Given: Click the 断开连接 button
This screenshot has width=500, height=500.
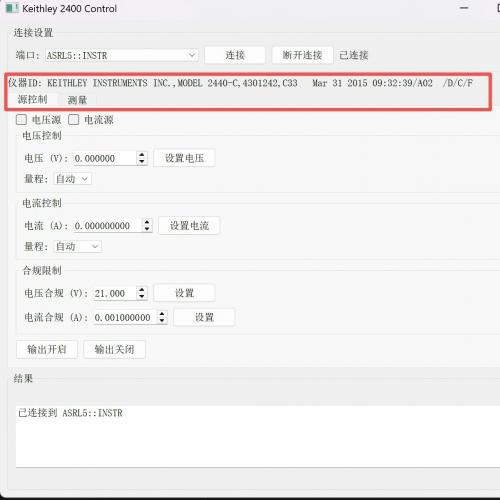Looking at the screenshot, I should (x=302, y=55).
